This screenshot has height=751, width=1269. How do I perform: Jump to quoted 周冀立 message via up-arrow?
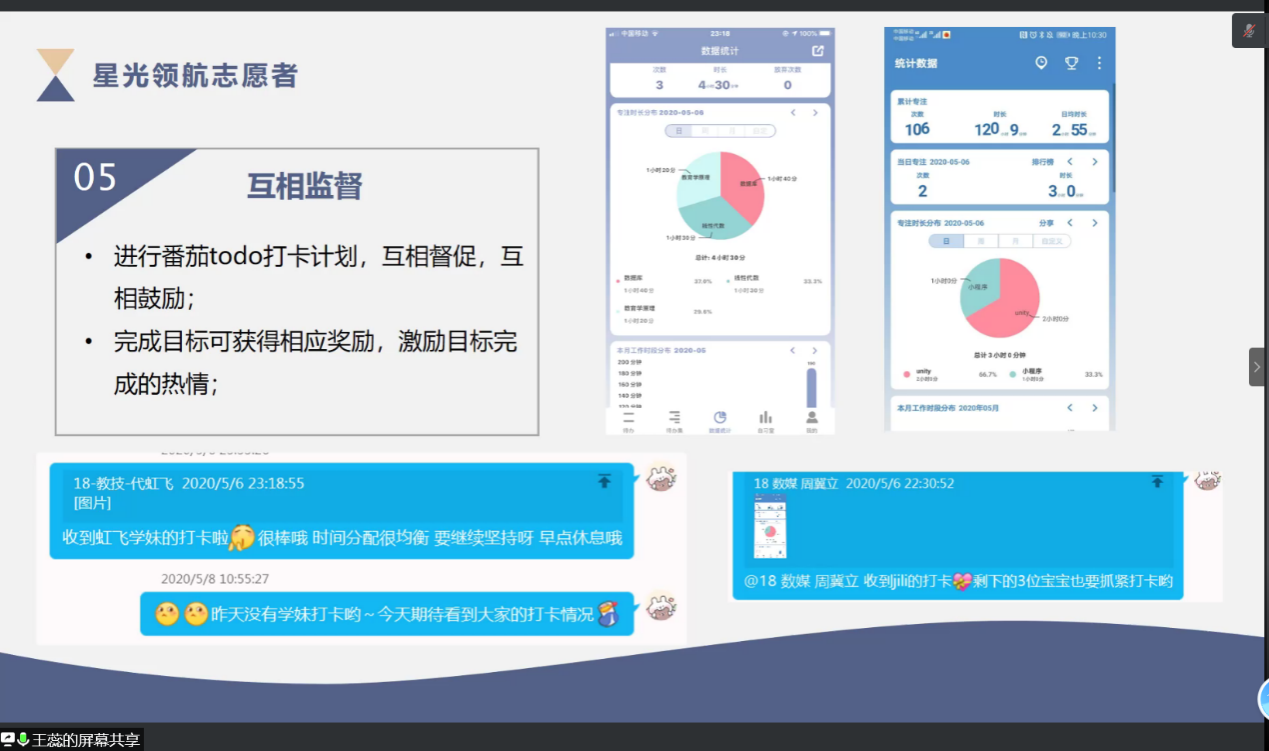click(x=1157, y=481)
